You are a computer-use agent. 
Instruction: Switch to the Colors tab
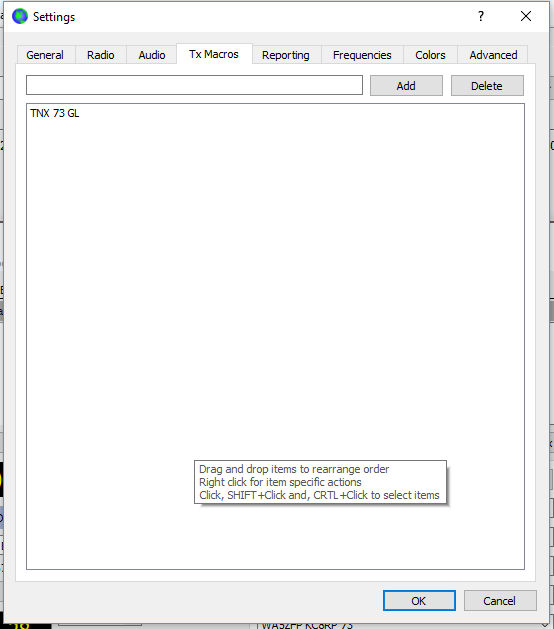tap(430, 55)
